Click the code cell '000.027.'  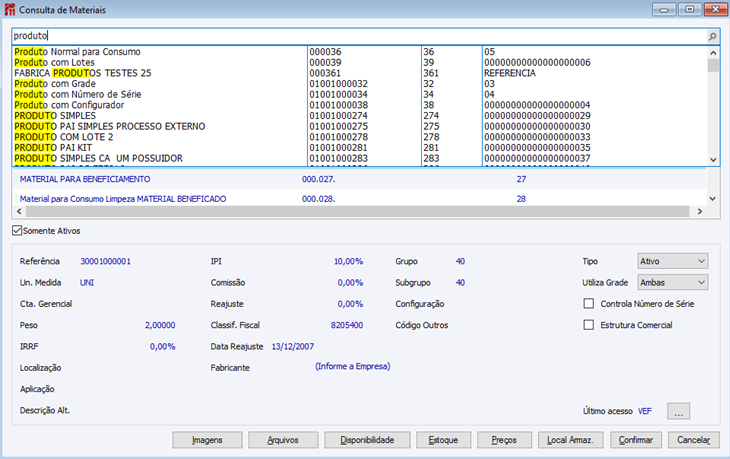(x=318, y=179)
